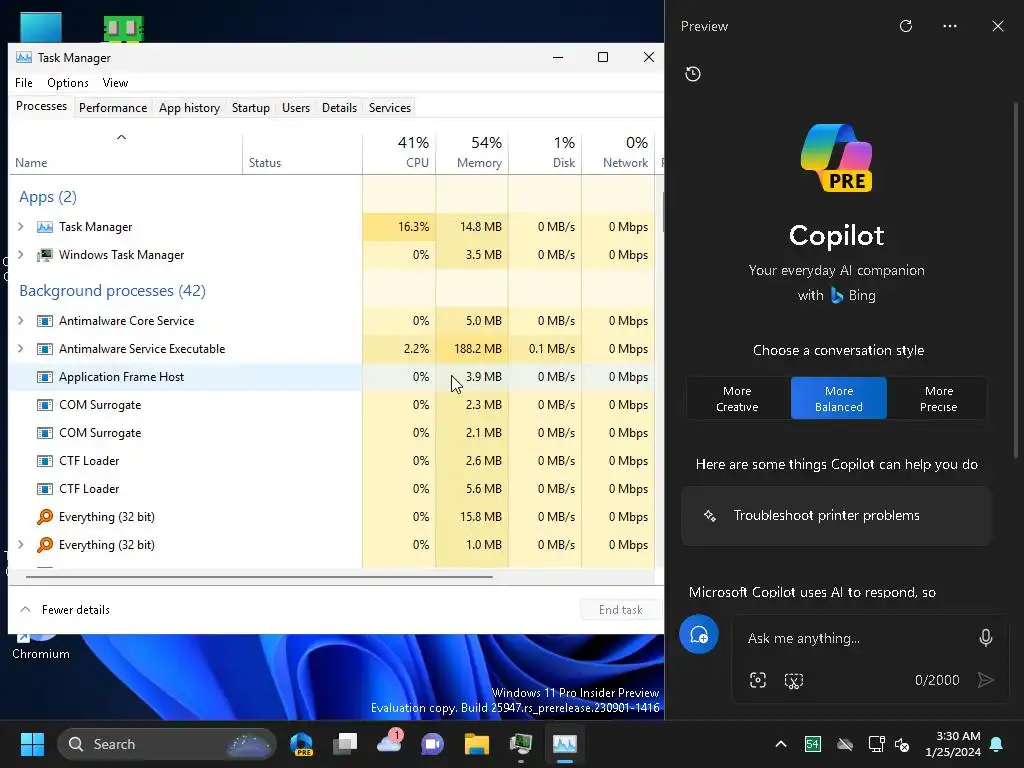Sort processes by Disk column
The height and width of the screenshot is (768, 1024).
coord(545,154)
